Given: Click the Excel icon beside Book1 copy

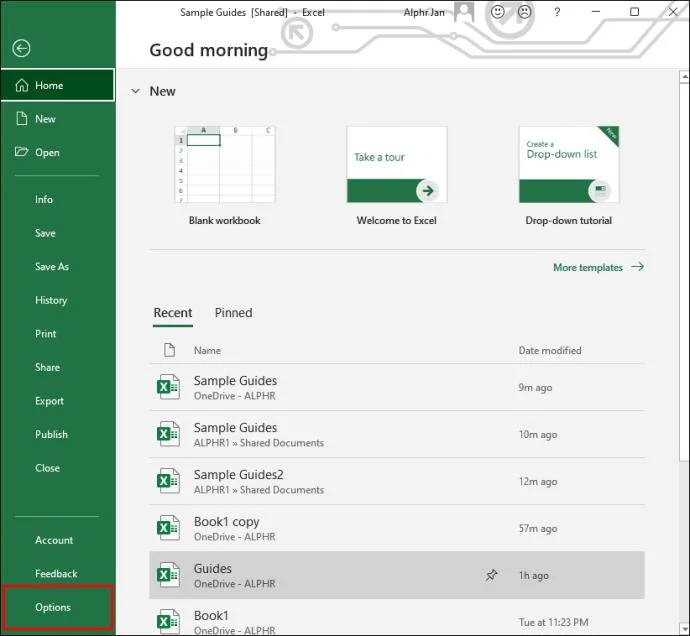Looking at the screenshot, I should [168, 528].
